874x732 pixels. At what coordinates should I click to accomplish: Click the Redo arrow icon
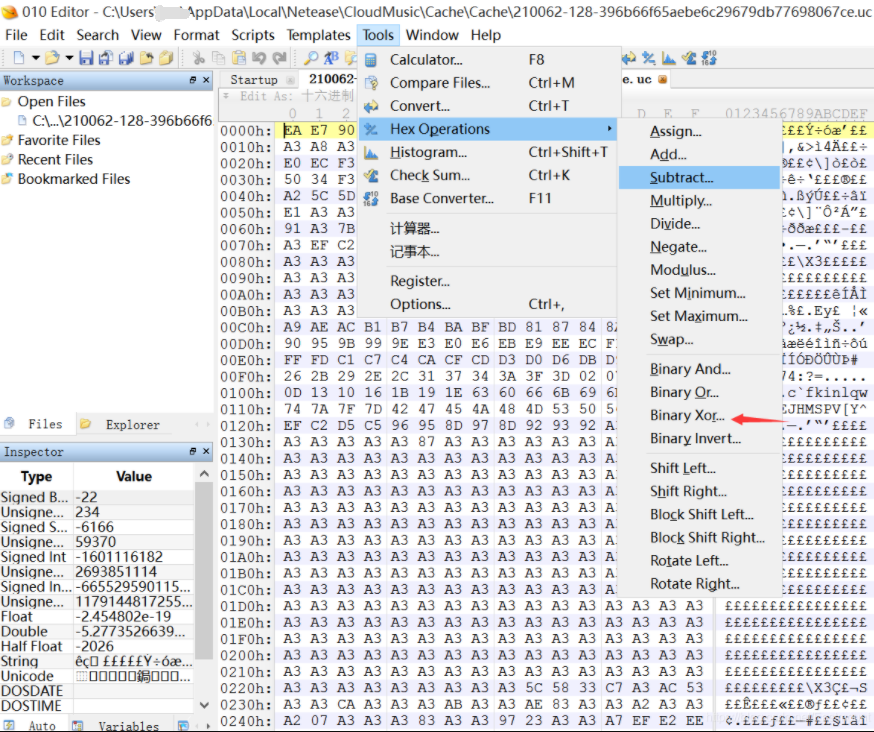click(x=279, y=58)
